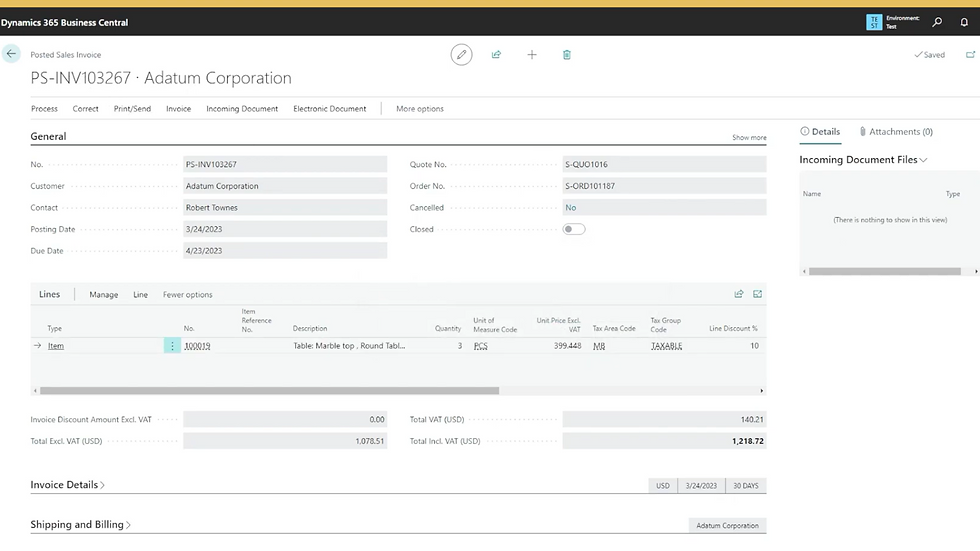Click the TAXABLE tax group code
This screenshot has width=980, height=551.
(x=666, y=346)
